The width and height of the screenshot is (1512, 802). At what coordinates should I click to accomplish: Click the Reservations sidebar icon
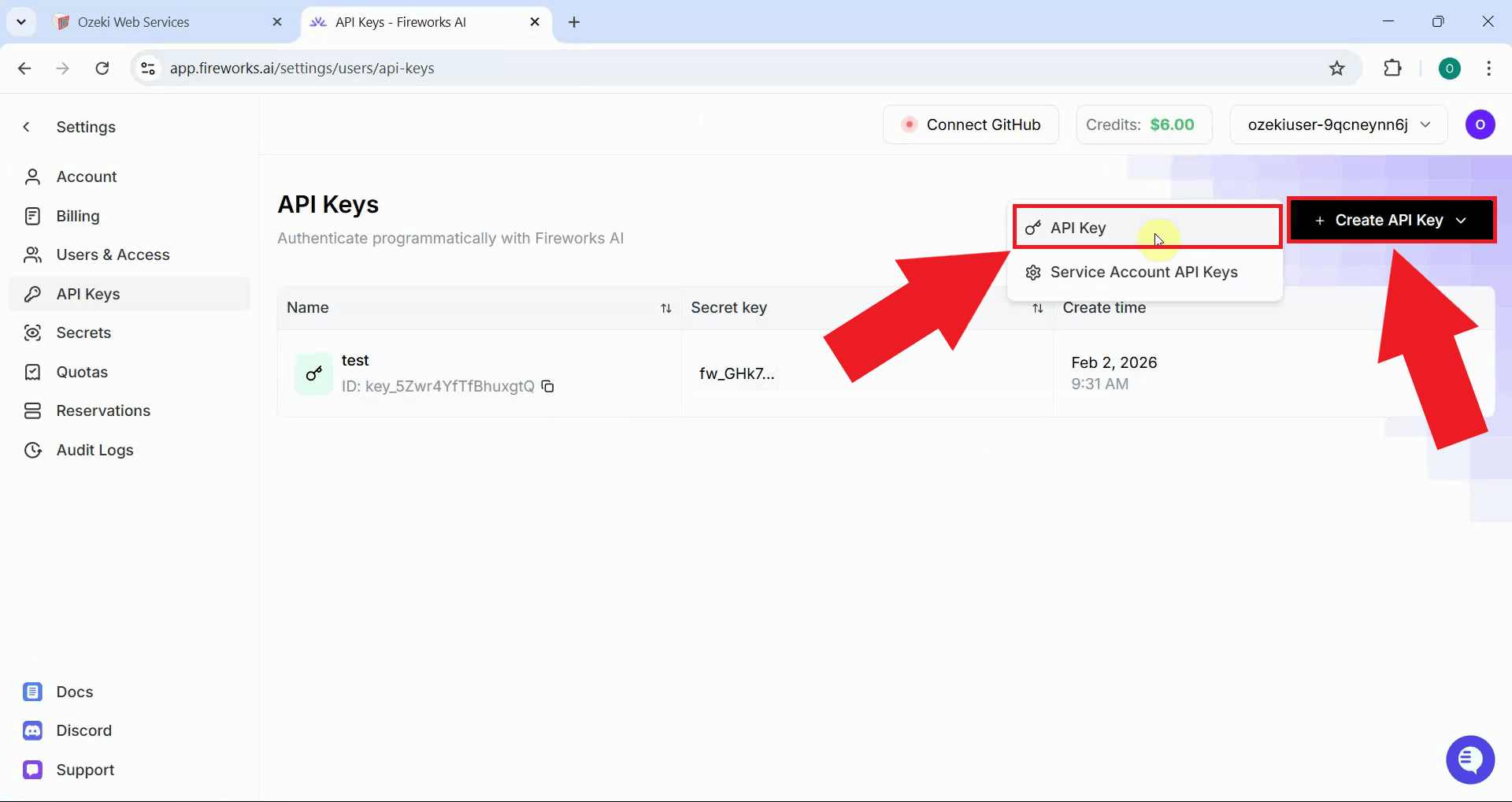[x=31, y=410]
